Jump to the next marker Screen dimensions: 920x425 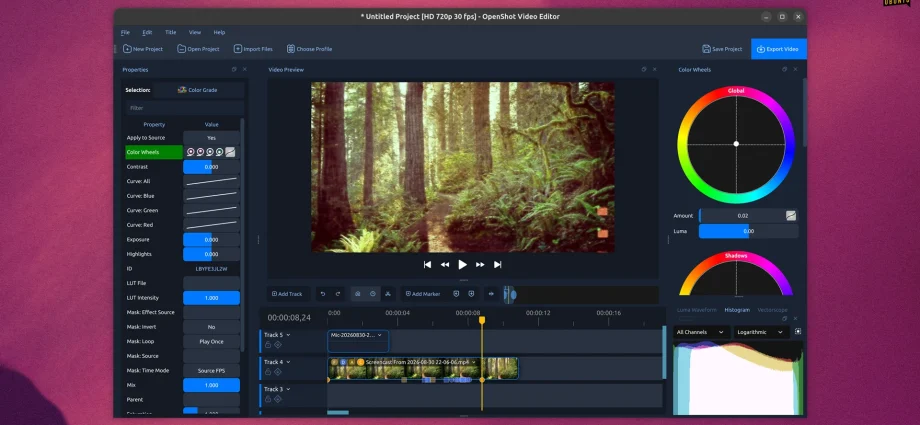[471, 294]
